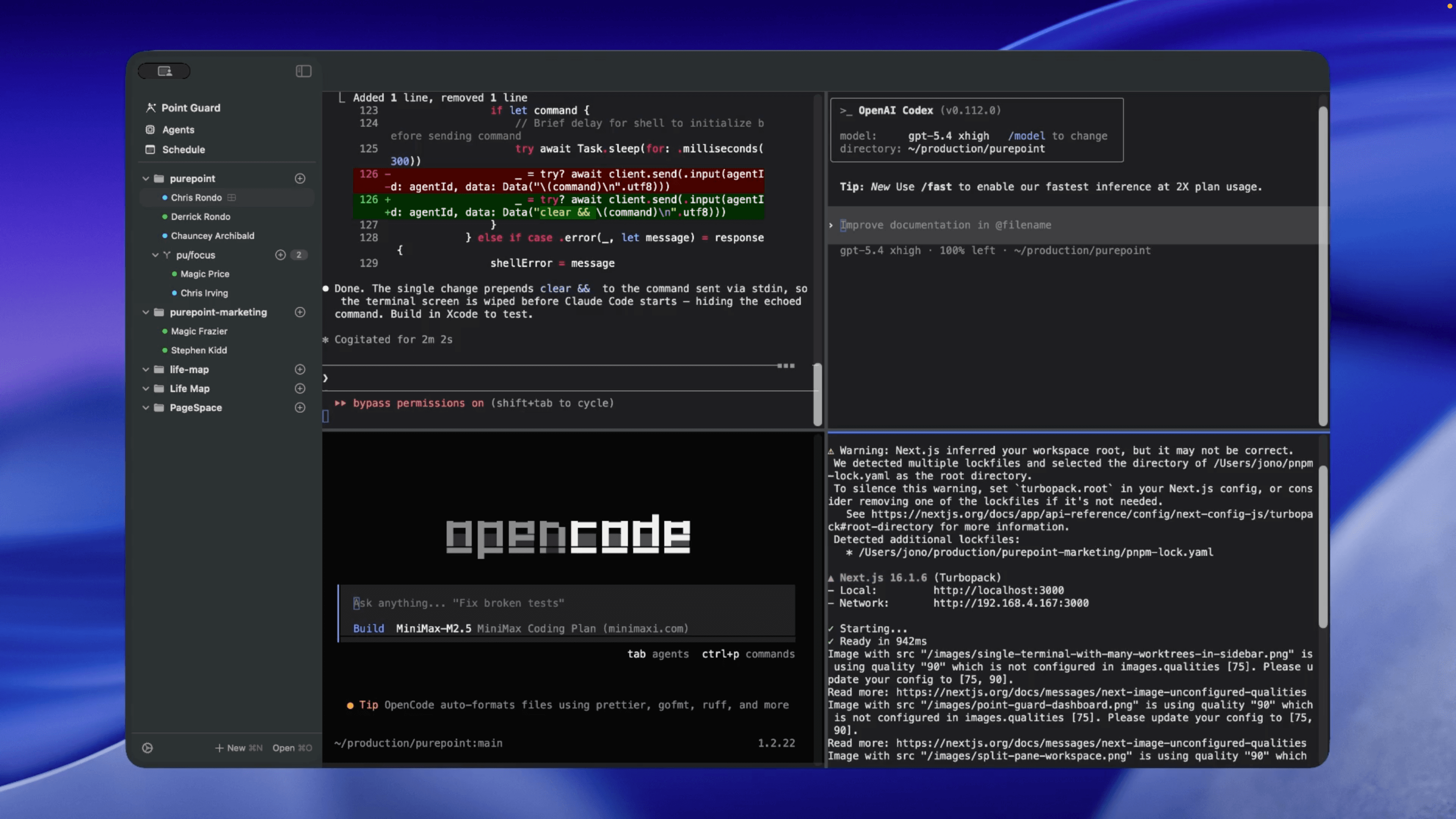The width and height of the screenshot is (1456, 819).
Task: Add a new agent to purepoint-marketing
Action: (300, 312)
